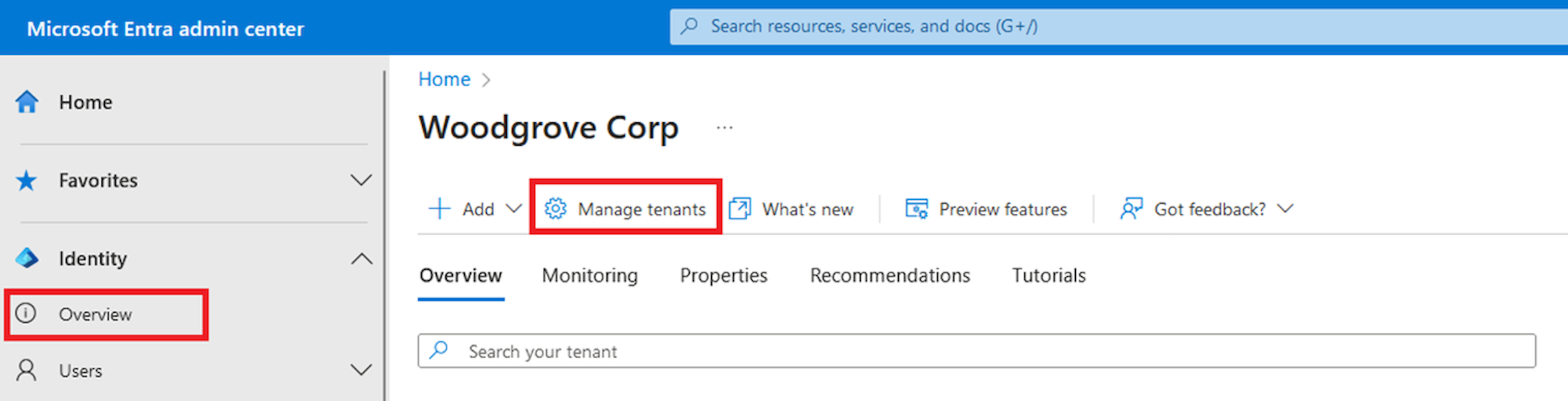This screenshot has height=401, width=1568.
Task: Click the Favorites label in sidebar
Action: [x=98, y=180]
